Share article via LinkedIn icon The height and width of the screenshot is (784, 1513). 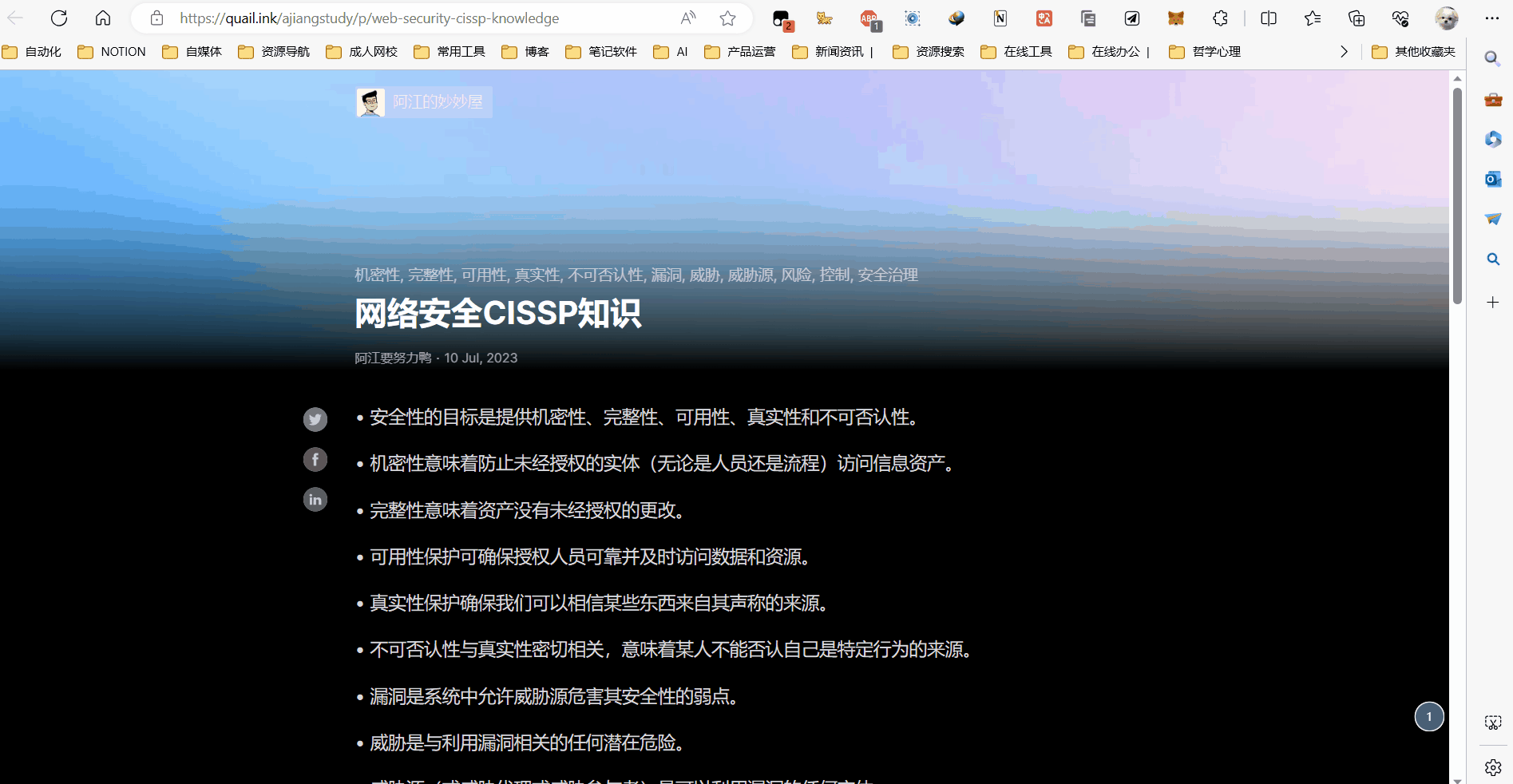[x=315, y=500]
